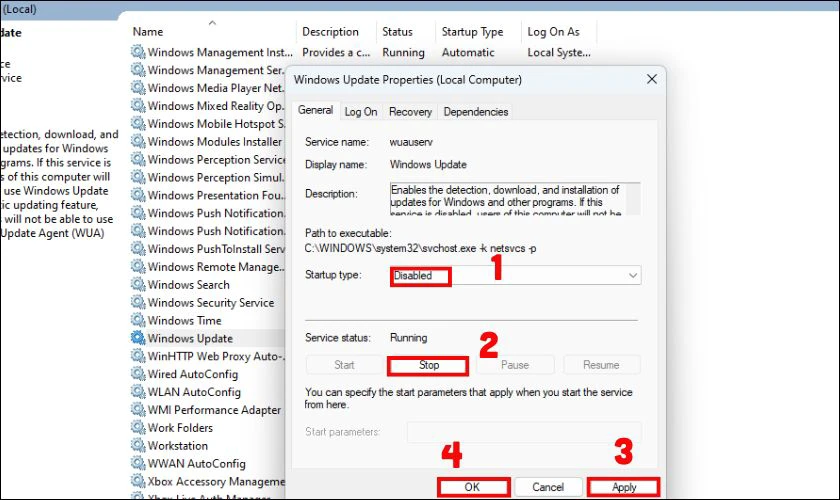The height and width of the screenshot is (500, 840).
Task: Click the greyed-out Start service button
Action: pyautogui.click(x=344, y=365)
